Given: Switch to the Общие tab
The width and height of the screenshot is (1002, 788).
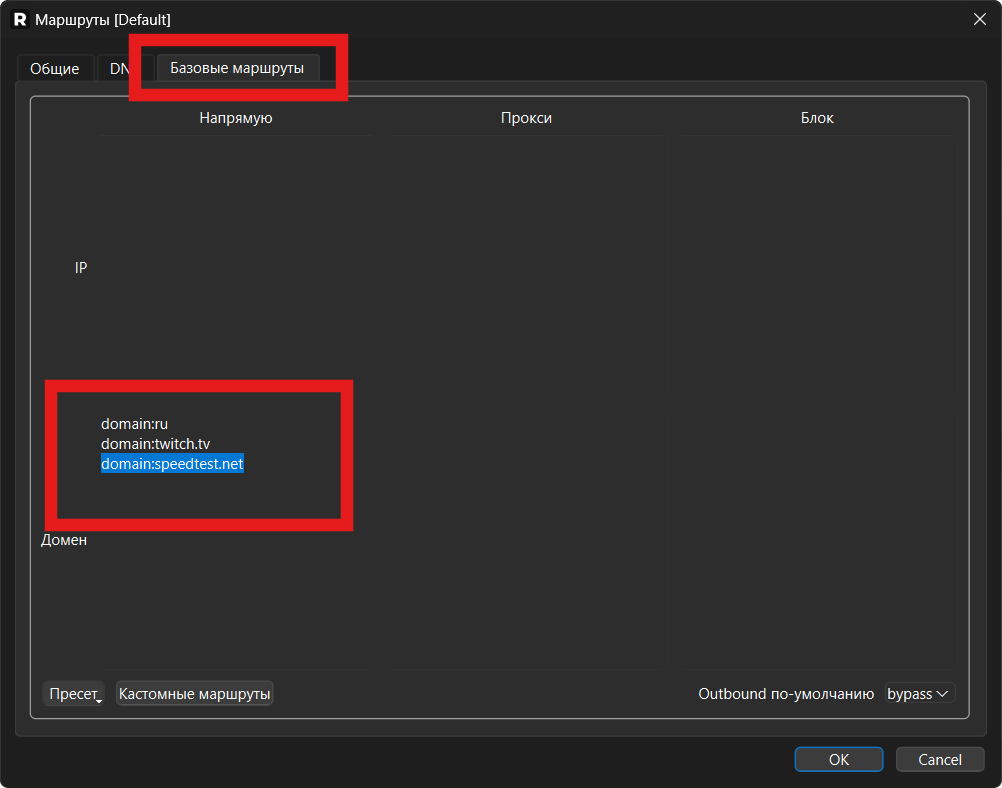Looking at the screenshot, I should pos(55,69).
